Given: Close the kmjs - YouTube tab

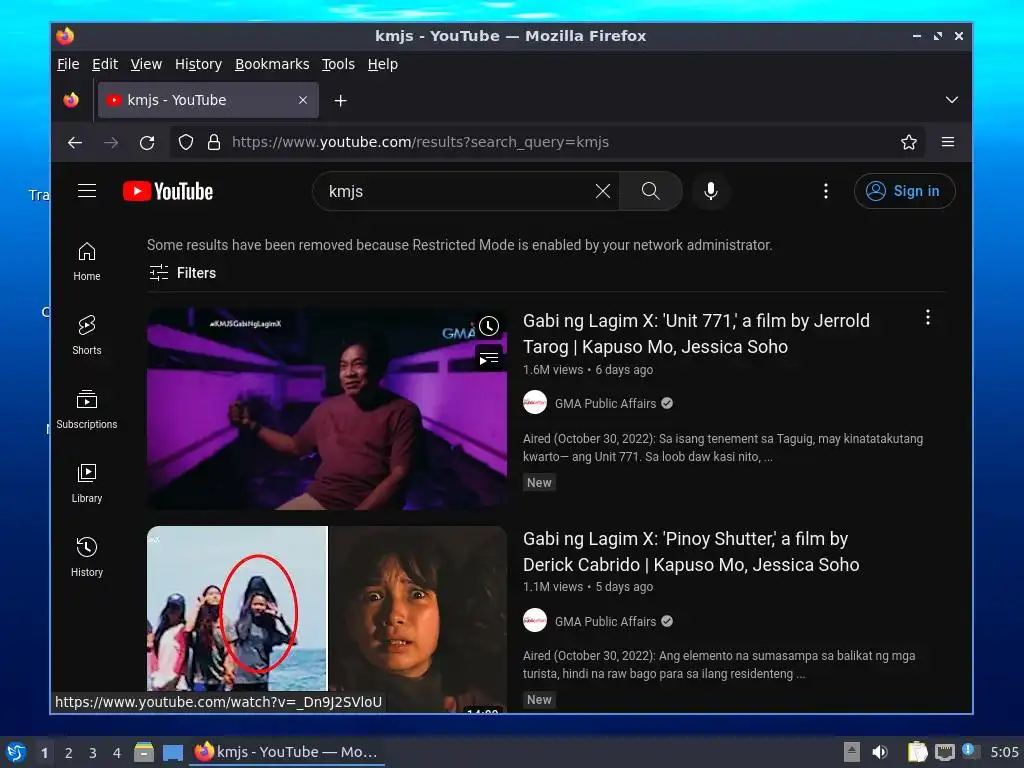Looking at the screenshot, I should click(x=302, y=100).
